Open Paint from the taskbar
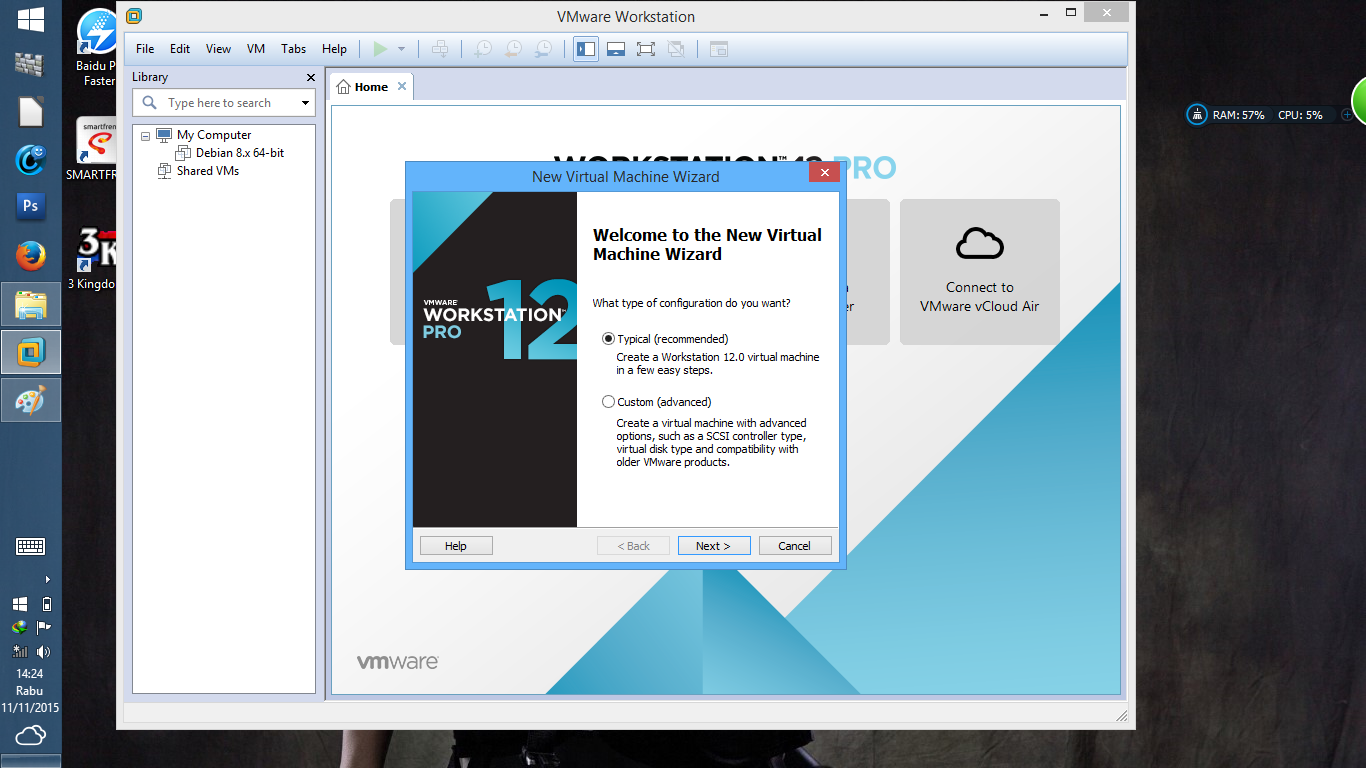This screenshot has width=1366, height=768. [30, 400]
